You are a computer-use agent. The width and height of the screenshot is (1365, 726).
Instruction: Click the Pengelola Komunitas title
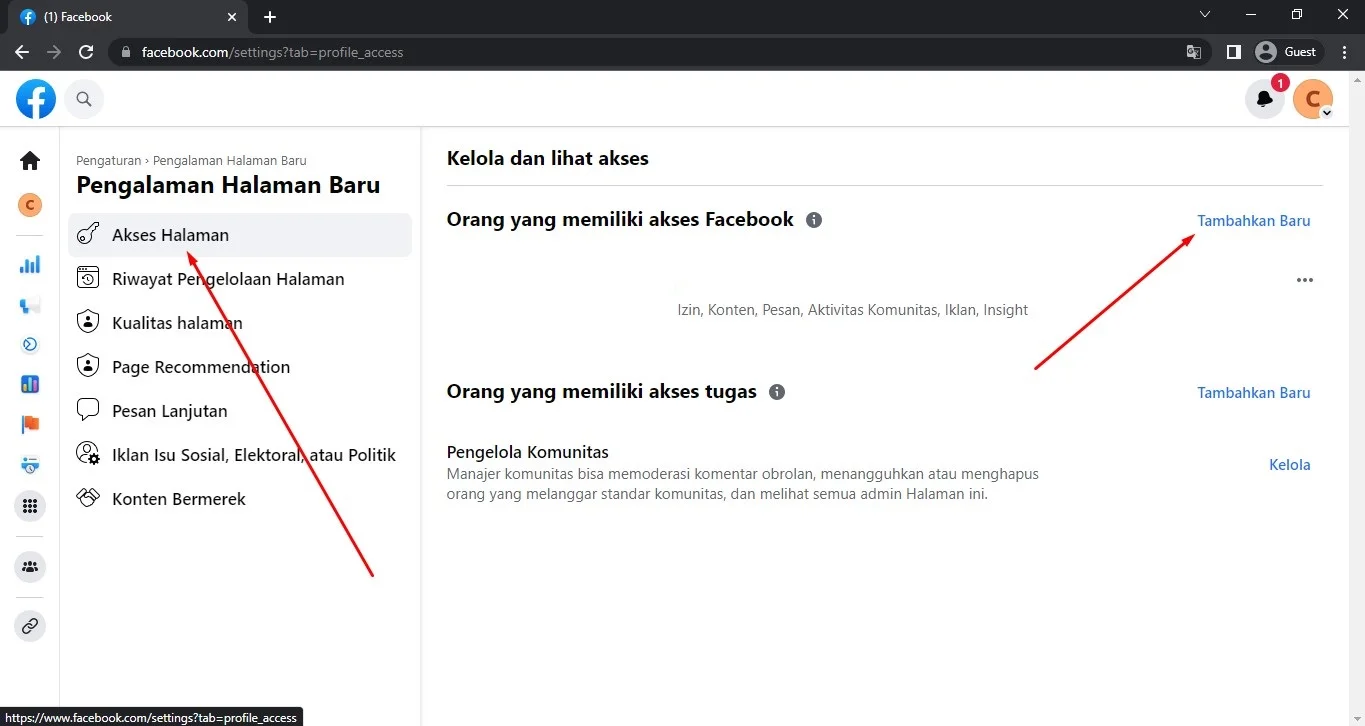click(528, 452)
